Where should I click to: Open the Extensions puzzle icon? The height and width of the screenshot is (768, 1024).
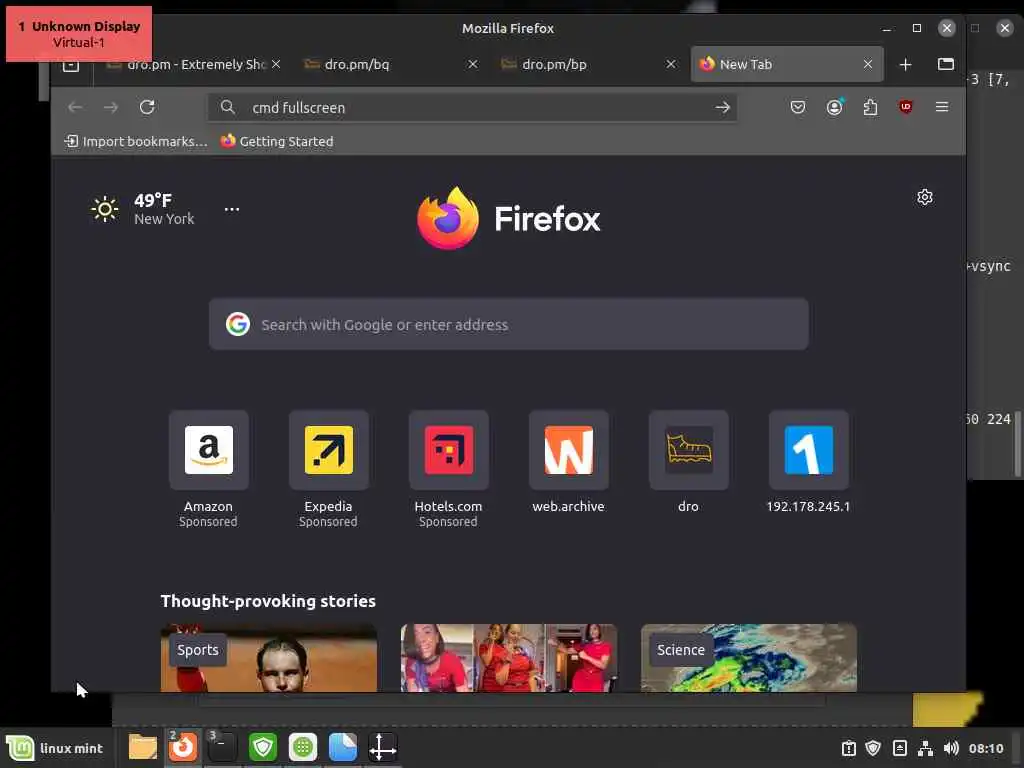pyautogui.click(x=870, y=107)
